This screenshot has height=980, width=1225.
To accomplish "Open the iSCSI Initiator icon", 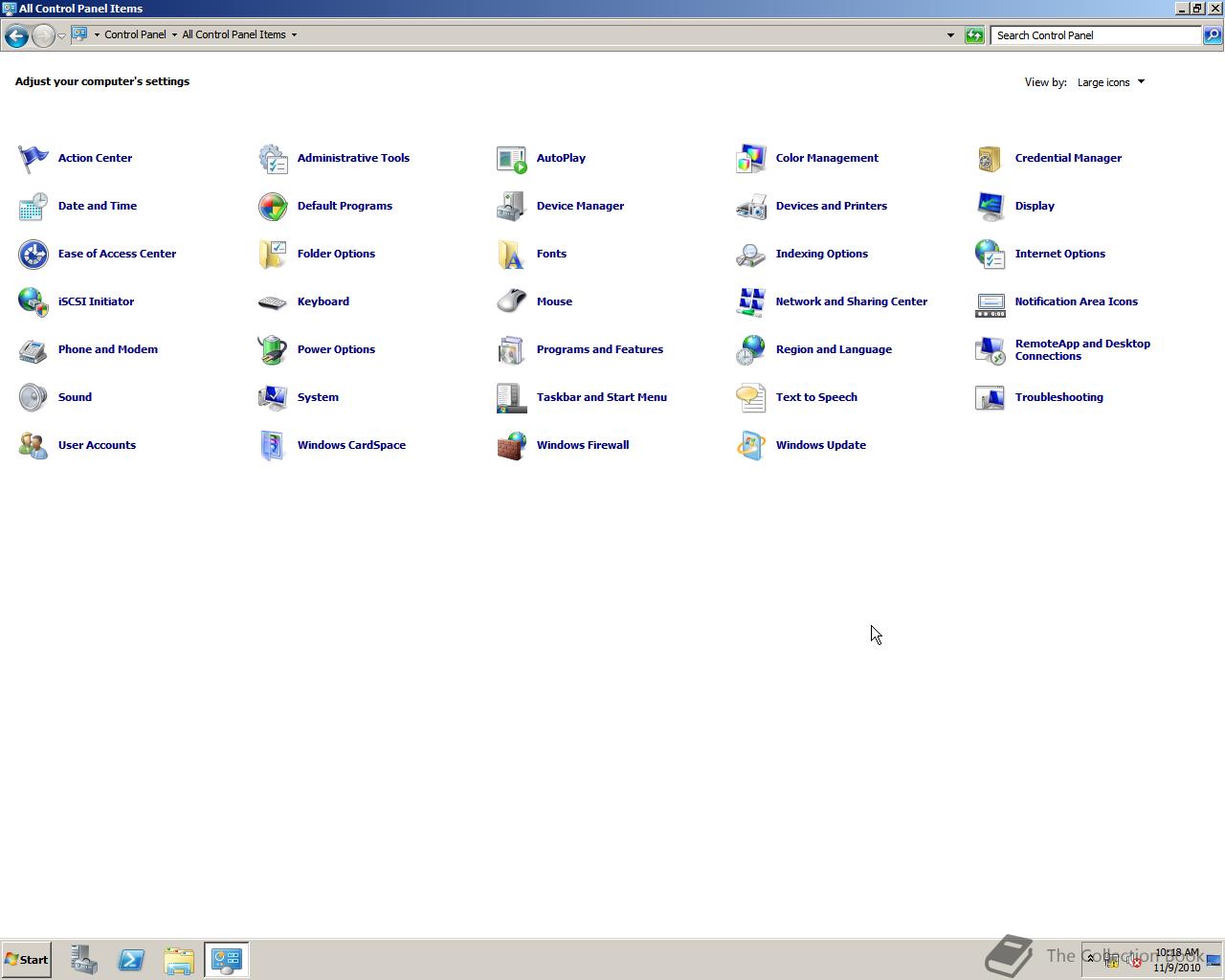I will pyautogui.click(x=33, y=301).
